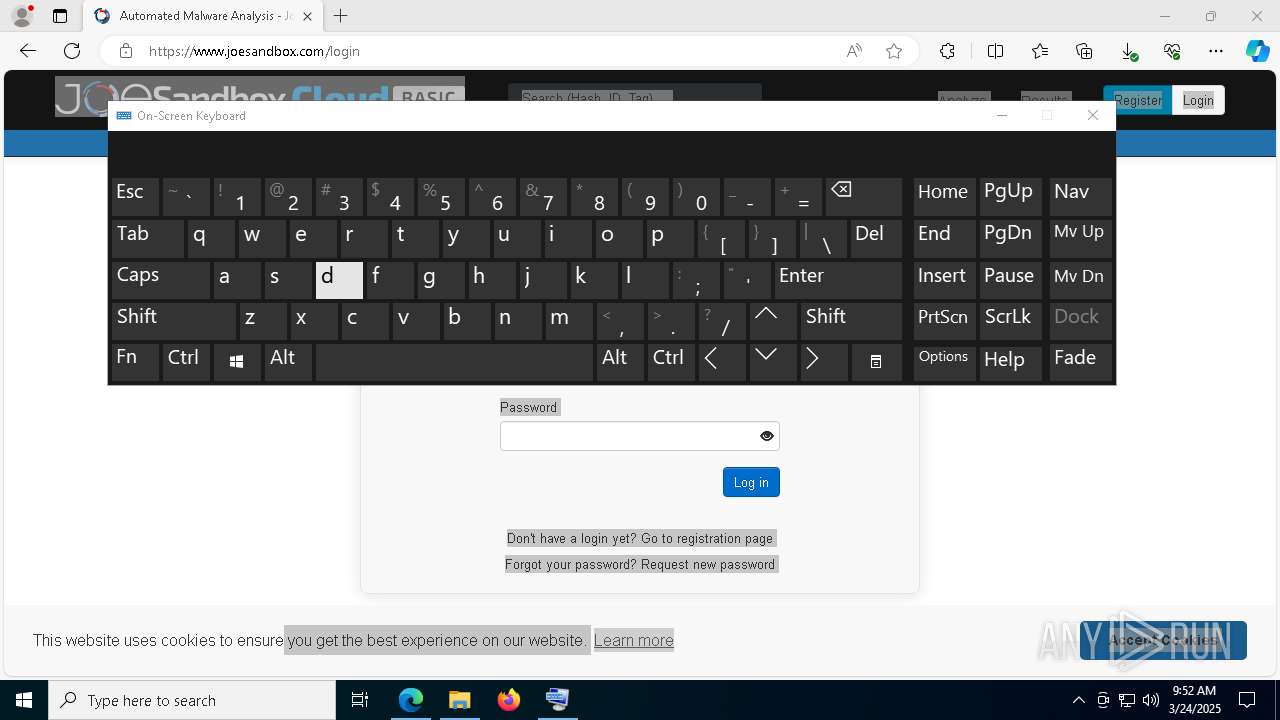
Task: Open a new browser tab
Action: (x=341, y=16)
